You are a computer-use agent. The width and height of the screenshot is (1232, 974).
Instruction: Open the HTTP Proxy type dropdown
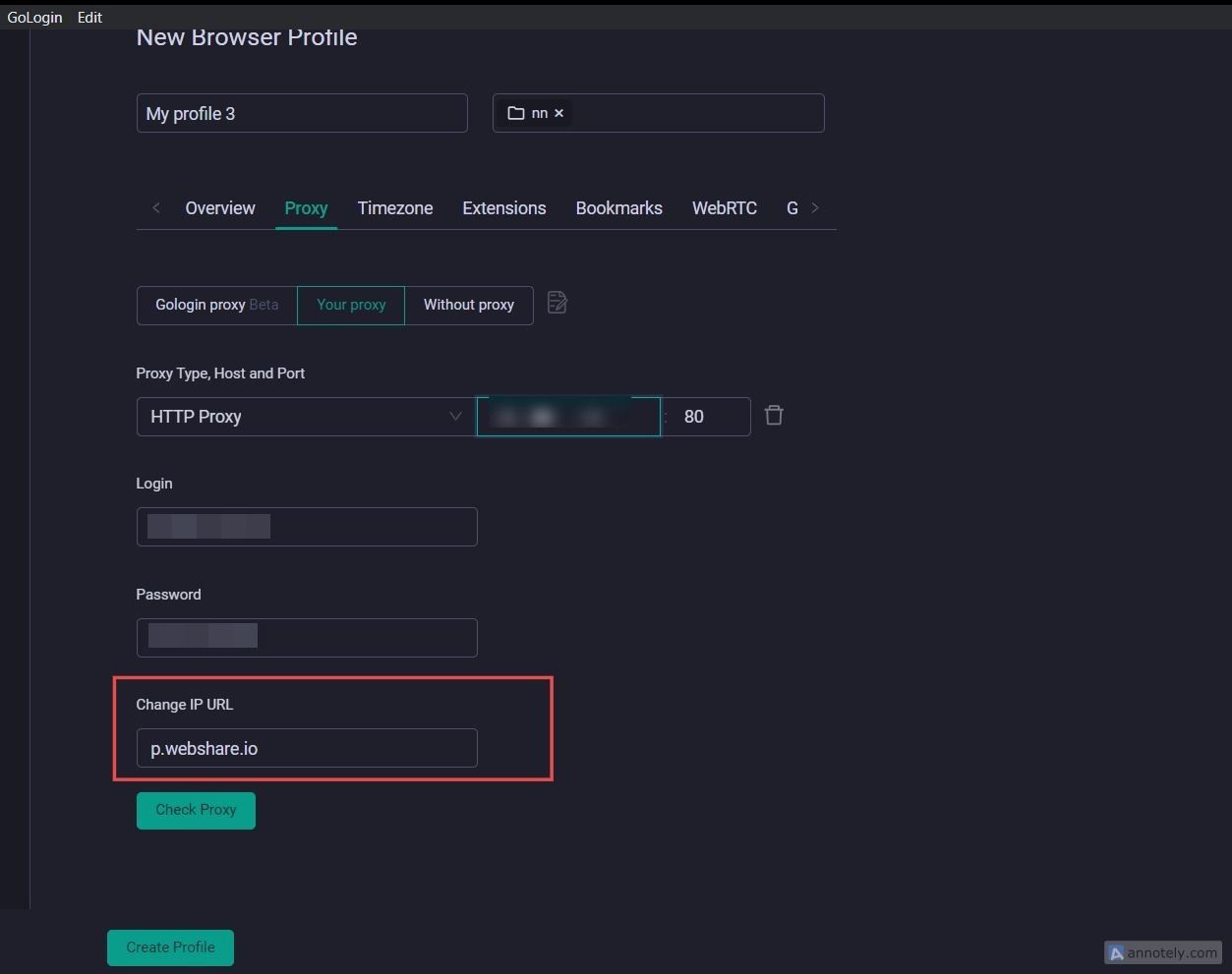(306, 417)
